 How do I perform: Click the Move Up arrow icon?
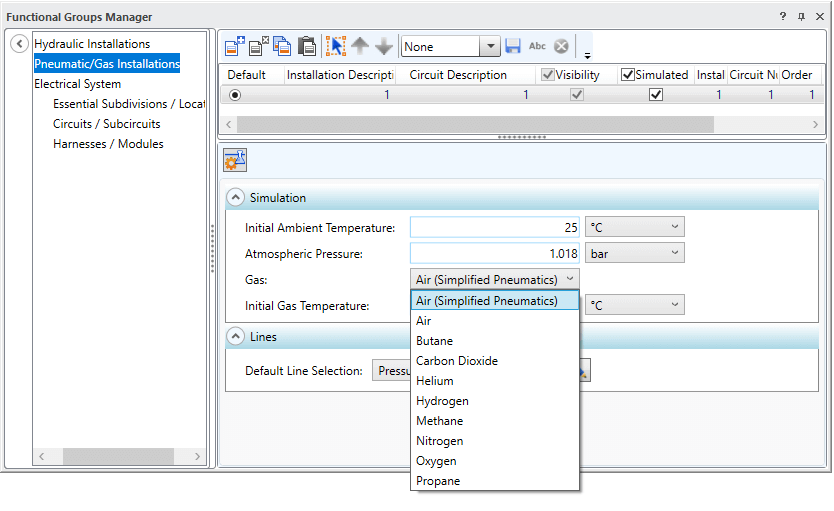pyautogui.click(x=360, y=46)
